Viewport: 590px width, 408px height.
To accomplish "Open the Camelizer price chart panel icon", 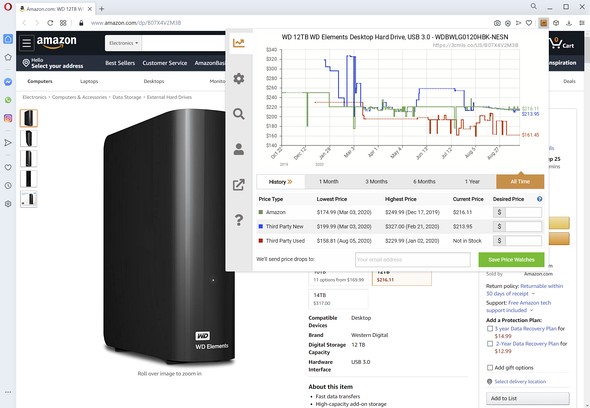I will pos(239,43).
